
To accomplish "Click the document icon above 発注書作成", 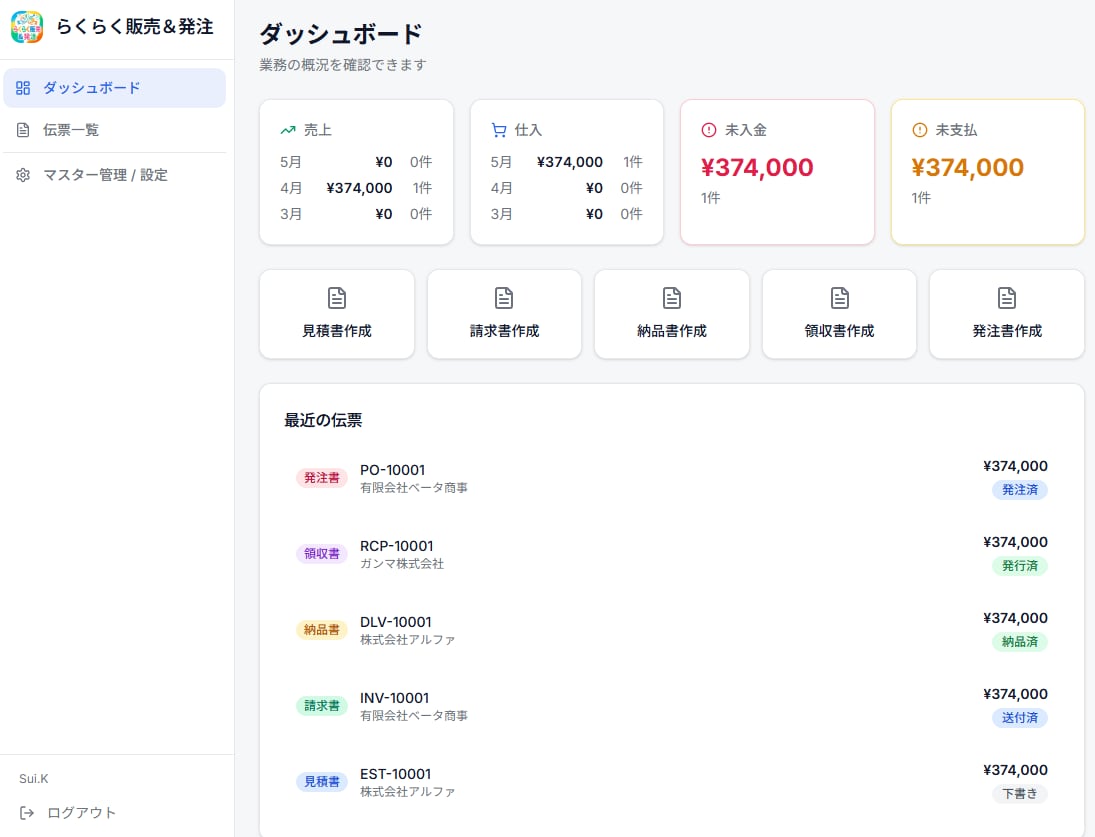I will click(1007, 298).
